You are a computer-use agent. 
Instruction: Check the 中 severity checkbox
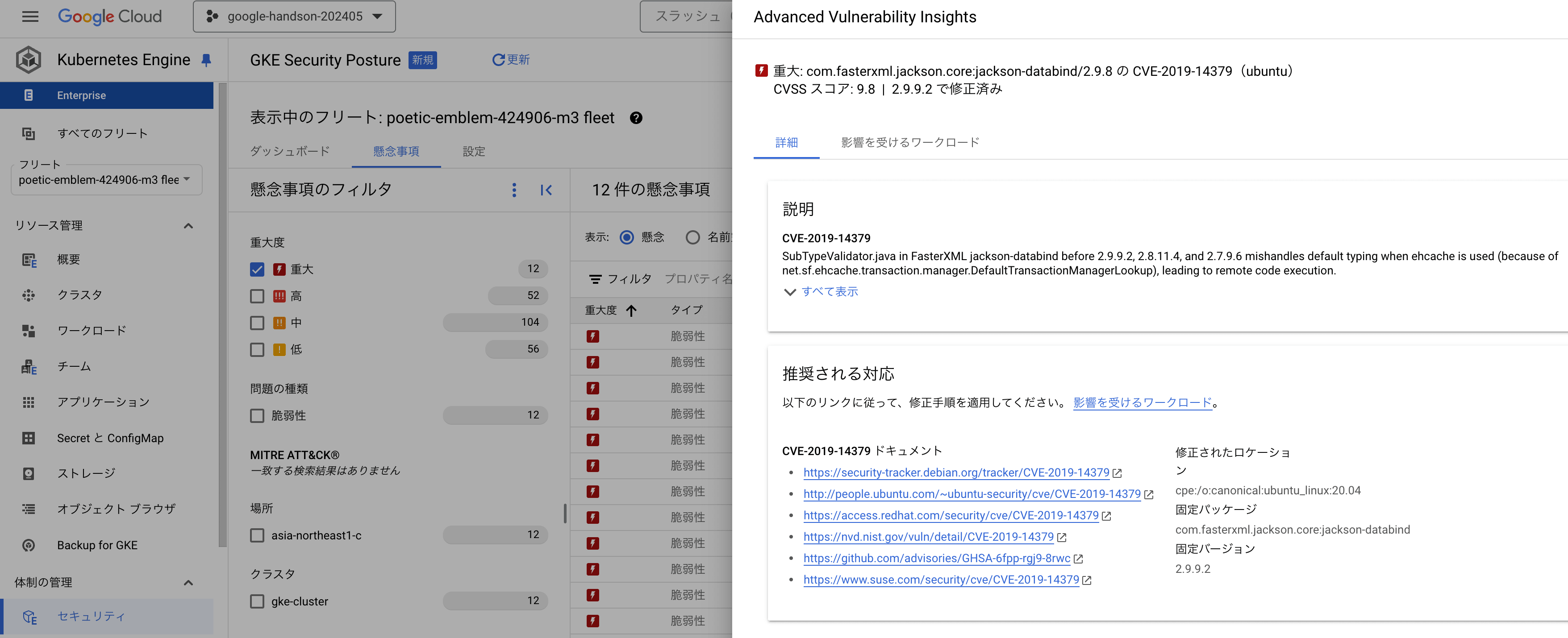pyautogui.click(x=258, y=323)
